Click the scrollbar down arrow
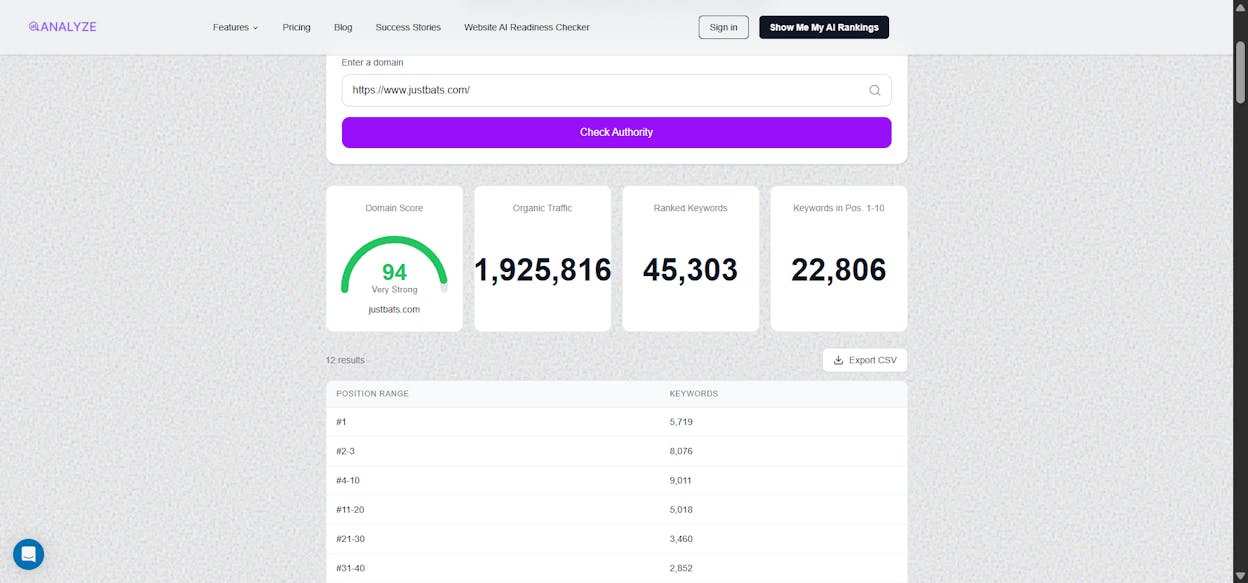The image size is (1248, 583). (1240, 575)
